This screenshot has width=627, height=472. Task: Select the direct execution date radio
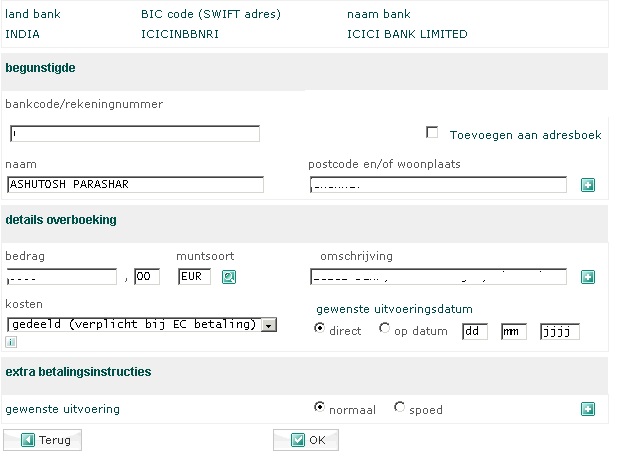(320, 330)
